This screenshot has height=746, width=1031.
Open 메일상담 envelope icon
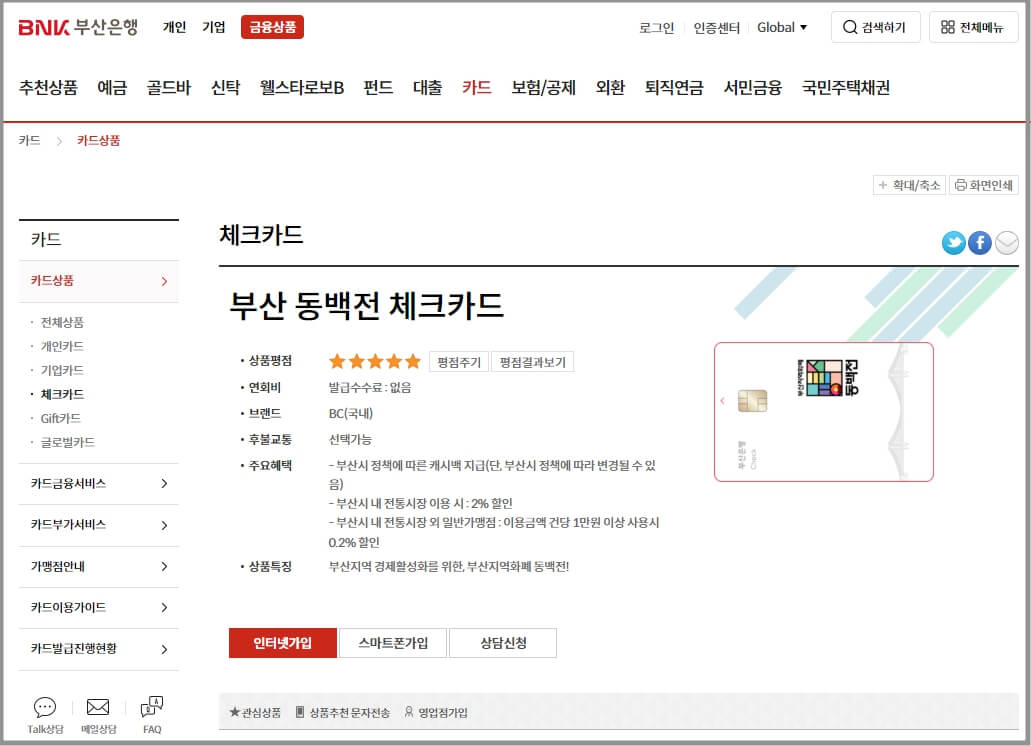[x=98, y=707]
